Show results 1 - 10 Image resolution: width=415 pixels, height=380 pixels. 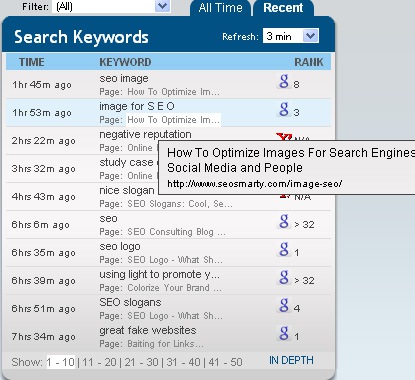pos(61,362)
